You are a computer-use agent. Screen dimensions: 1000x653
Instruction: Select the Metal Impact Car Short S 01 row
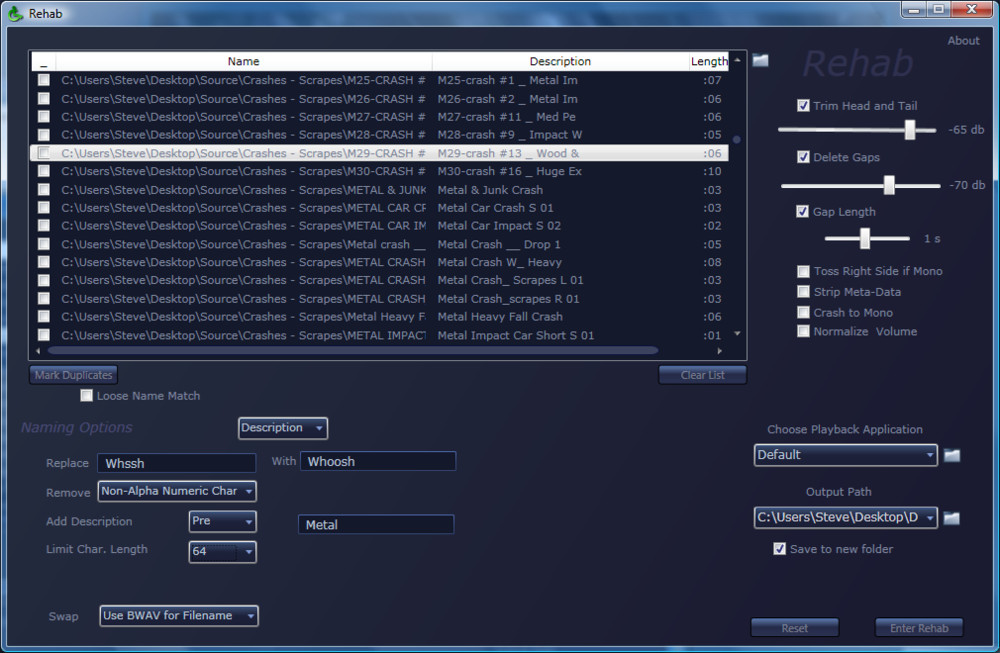point(379,335)
